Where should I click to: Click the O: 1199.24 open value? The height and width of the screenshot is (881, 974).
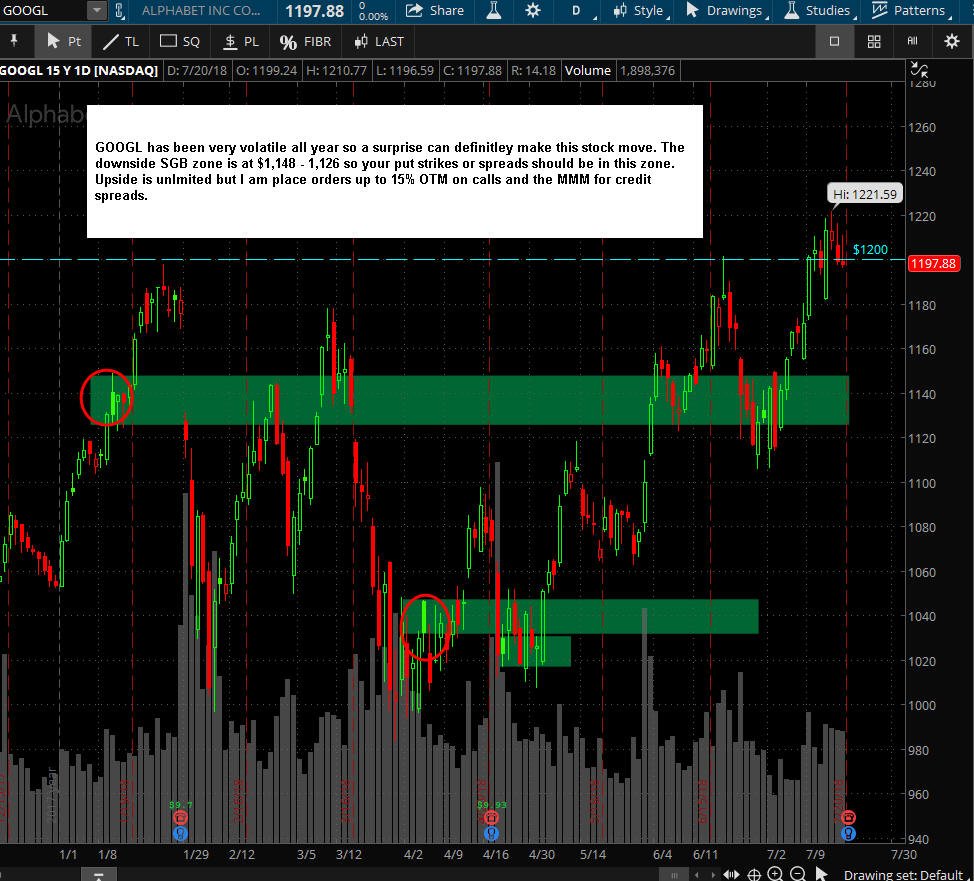(x=266, y=71)
